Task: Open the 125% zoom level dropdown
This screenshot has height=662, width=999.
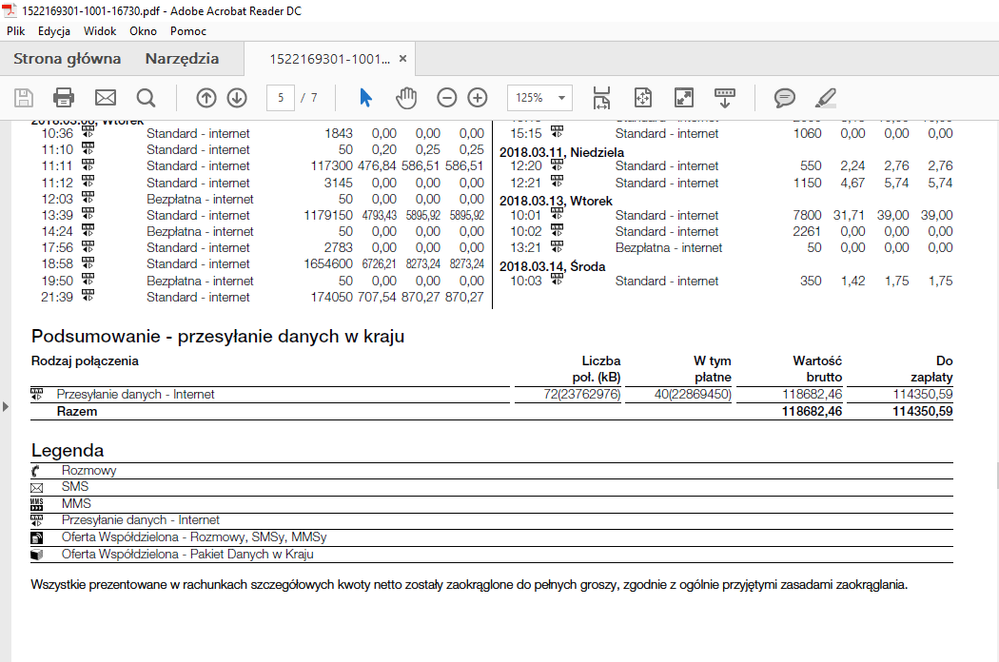Action: point(540,97)
